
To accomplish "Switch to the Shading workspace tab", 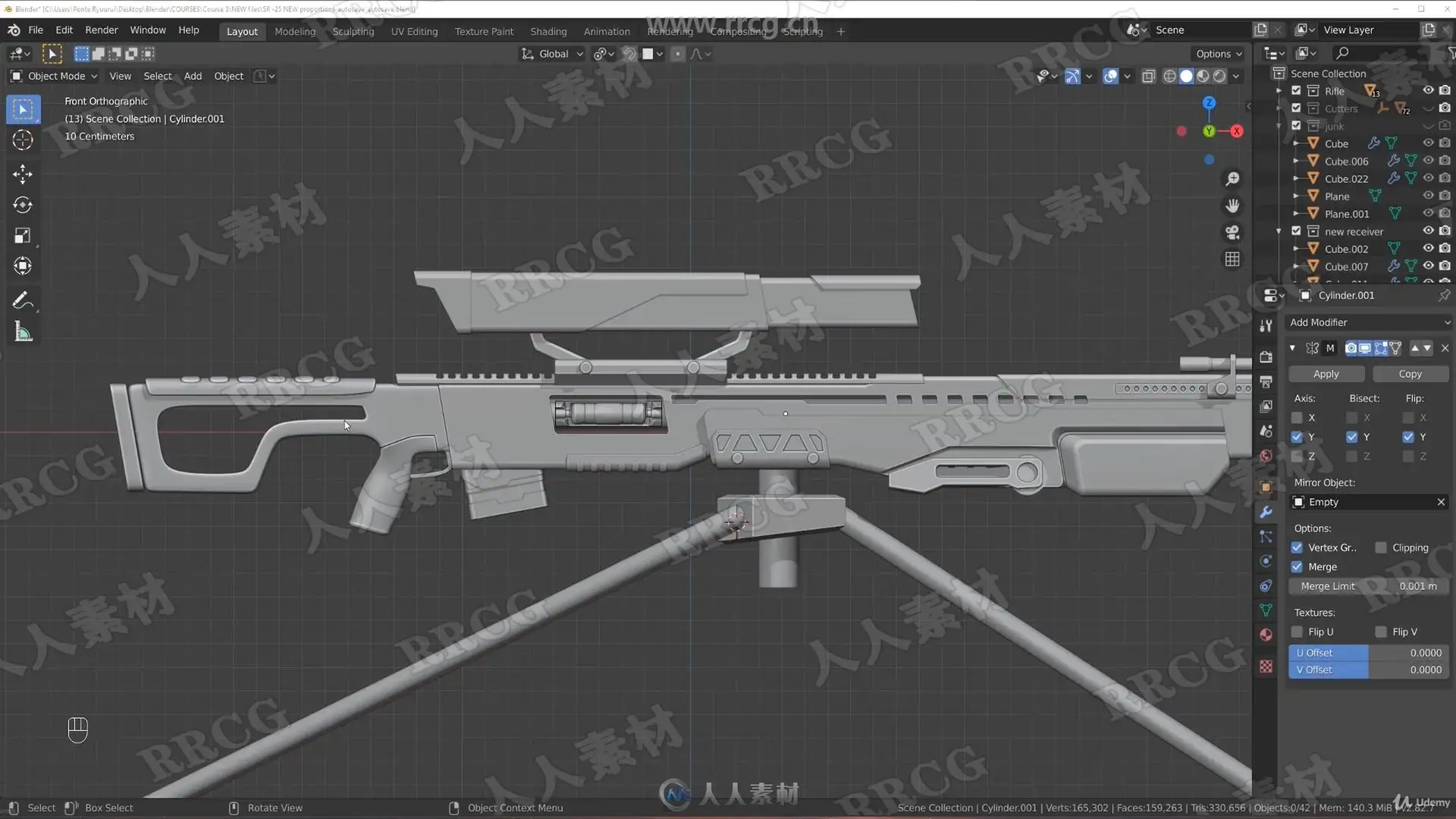I will pos(548,31).
